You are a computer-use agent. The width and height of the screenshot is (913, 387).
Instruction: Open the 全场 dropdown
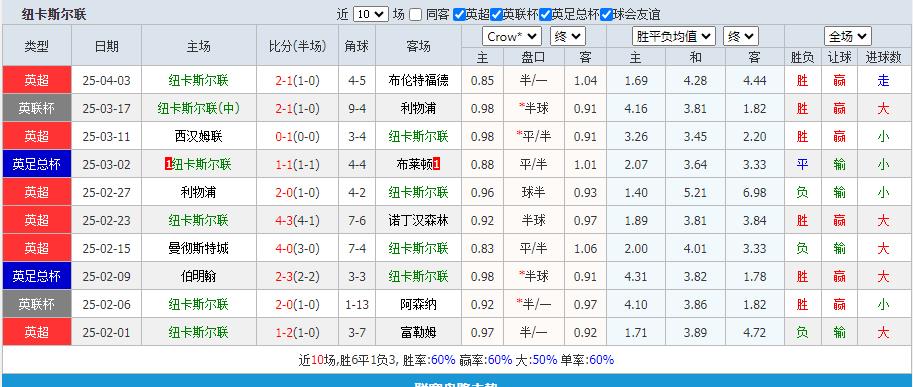pos(847,37)
